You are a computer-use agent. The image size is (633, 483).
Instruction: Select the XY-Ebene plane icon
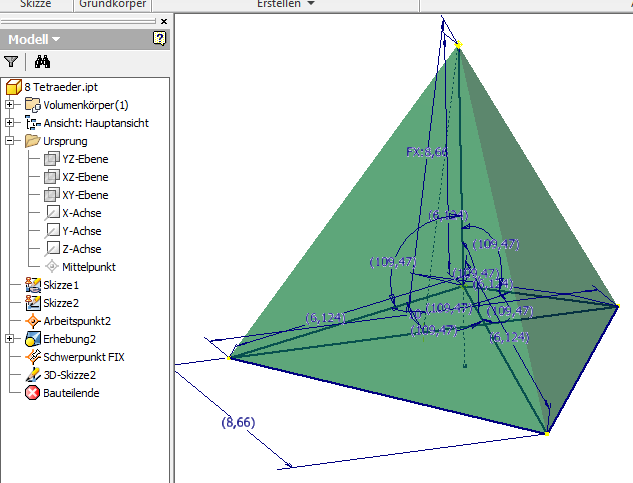(52, 195)
